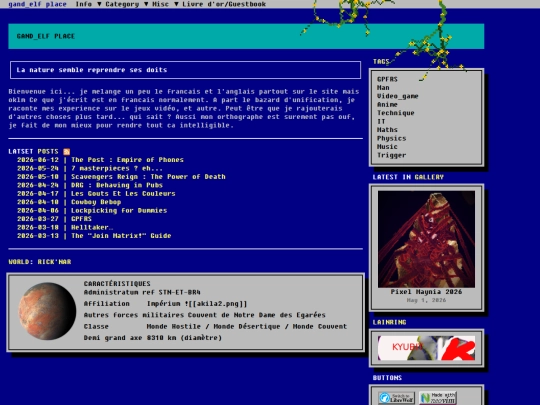540x405 pixels.
Task: Click Administratum ref STN-ET-BR4 text
Action: pyautogui.click(x=142, y=292)
